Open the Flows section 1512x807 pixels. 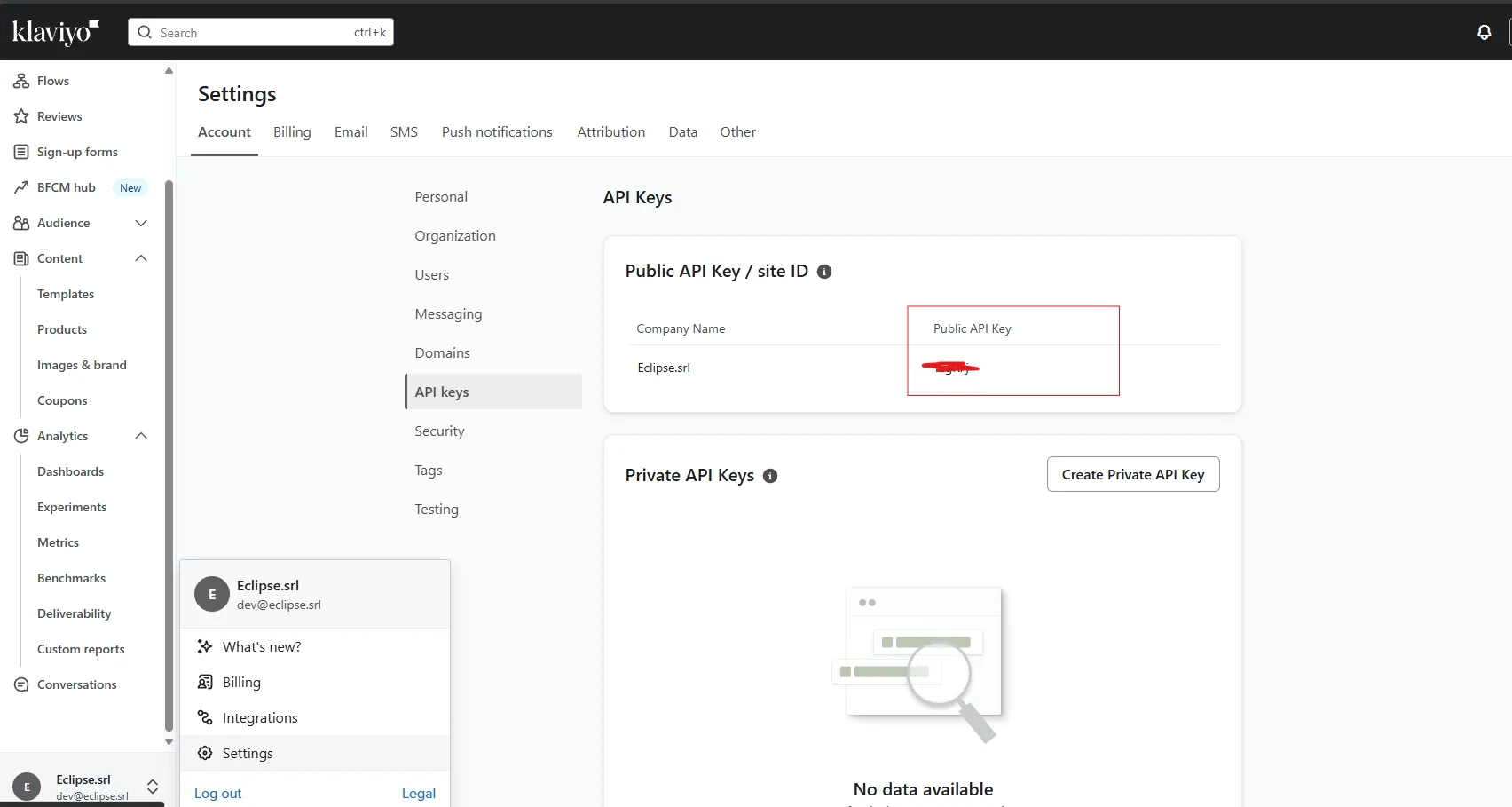click(52, 81)
